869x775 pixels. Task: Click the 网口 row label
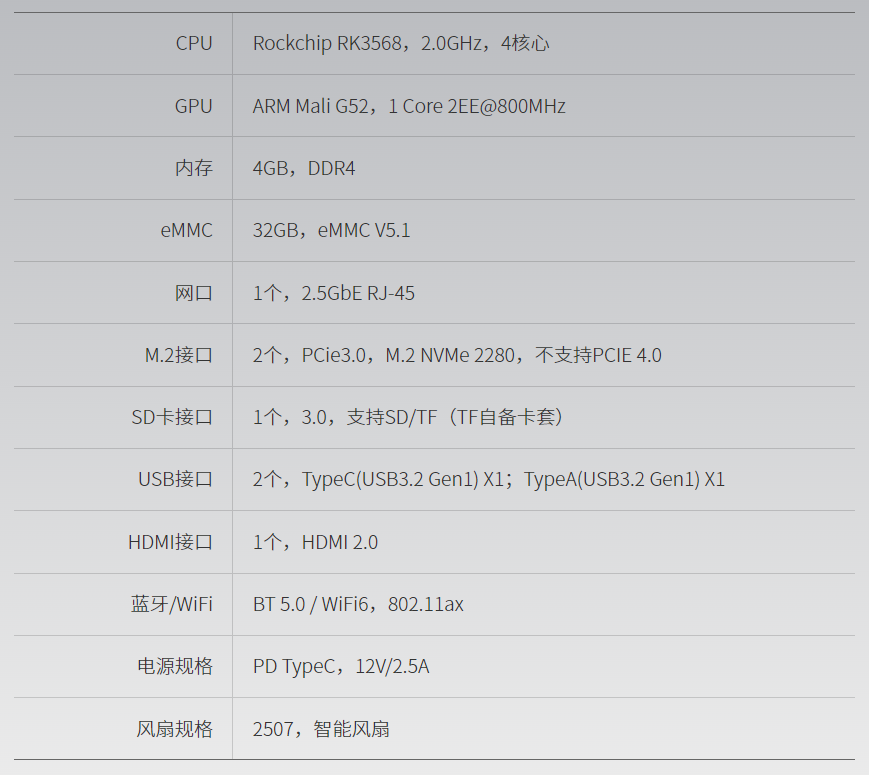pyautogui.click(x=194, y=293)
